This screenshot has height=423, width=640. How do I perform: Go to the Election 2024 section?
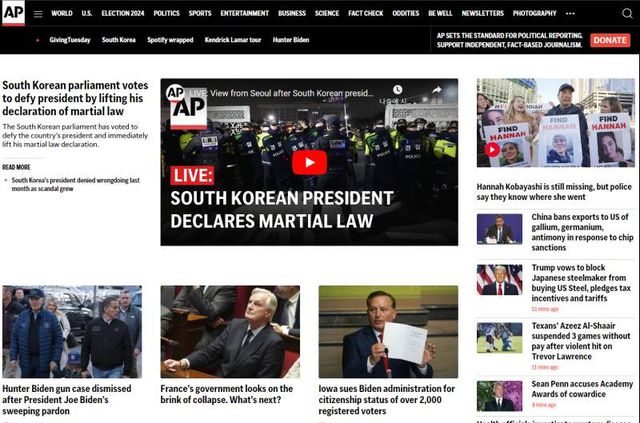click(123, 14)
